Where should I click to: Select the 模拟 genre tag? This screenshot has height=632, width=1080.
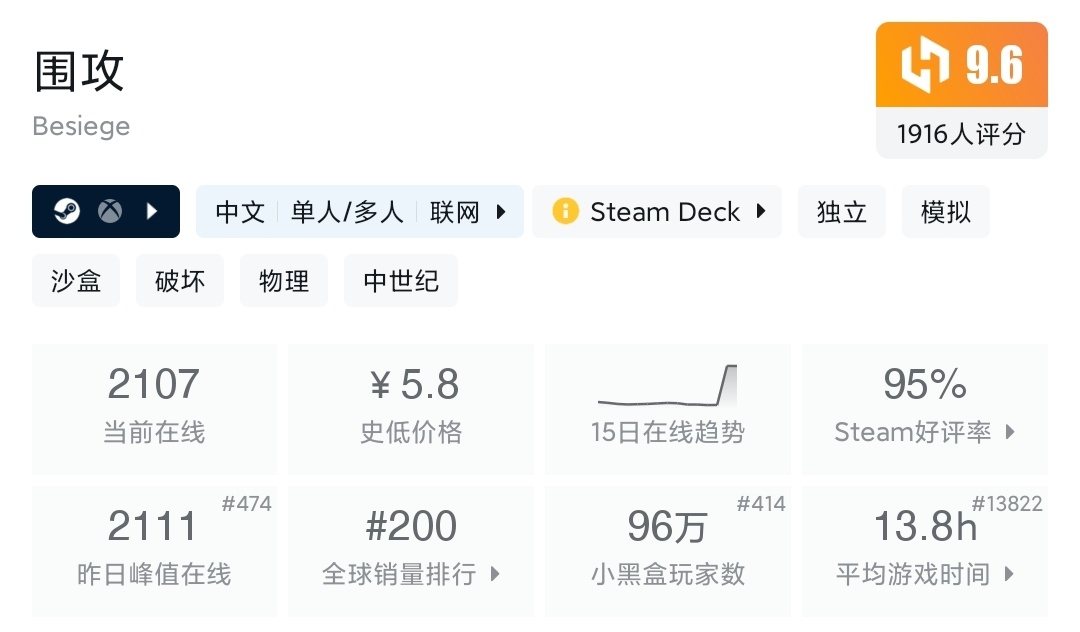pos(945,212)
